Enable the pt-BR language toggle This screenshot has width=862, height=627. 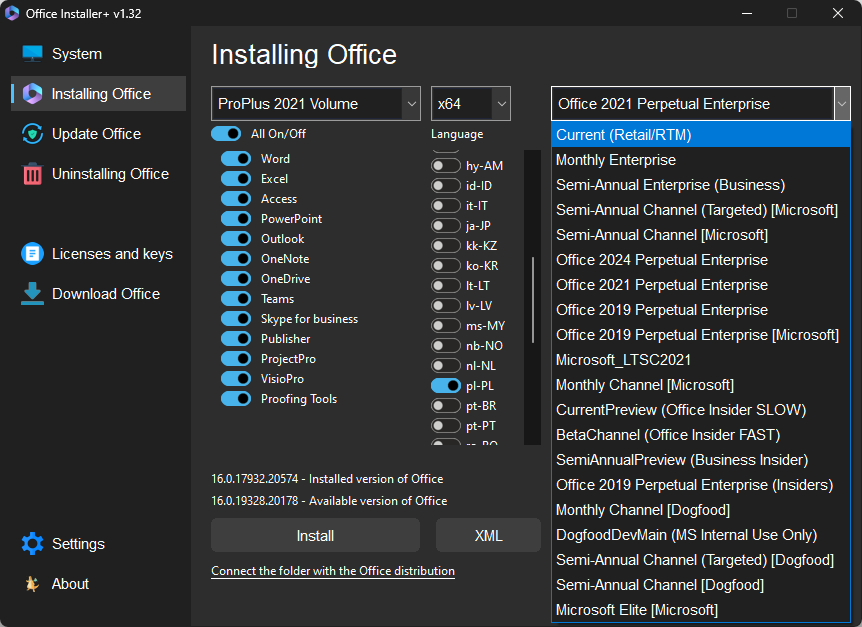point(446,406)
